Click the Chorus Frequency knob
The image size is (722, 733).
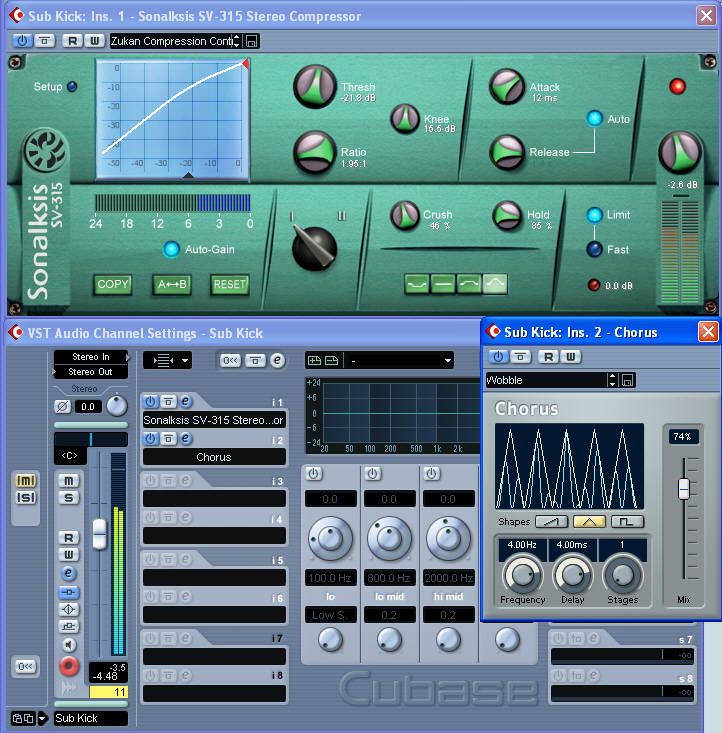pyautogui.click(x=522, y=575)
